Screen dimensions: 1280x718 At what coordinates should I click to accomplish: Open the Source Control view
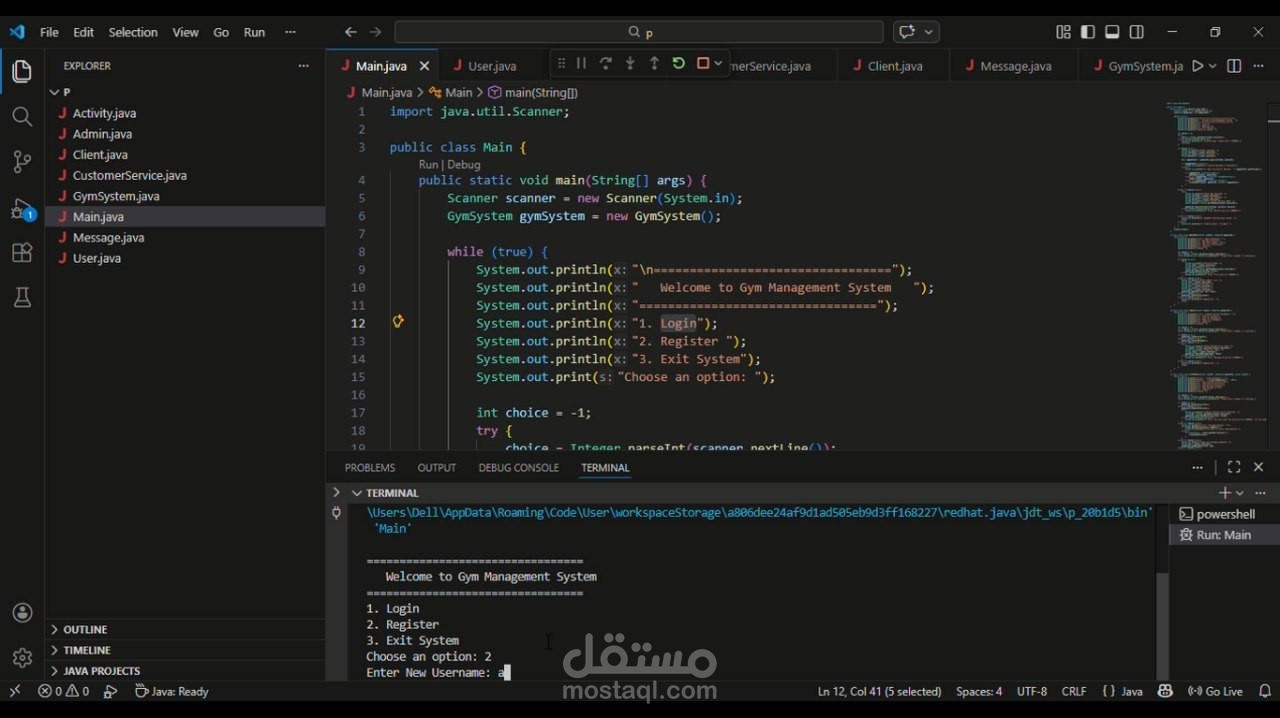click(22, 162)
